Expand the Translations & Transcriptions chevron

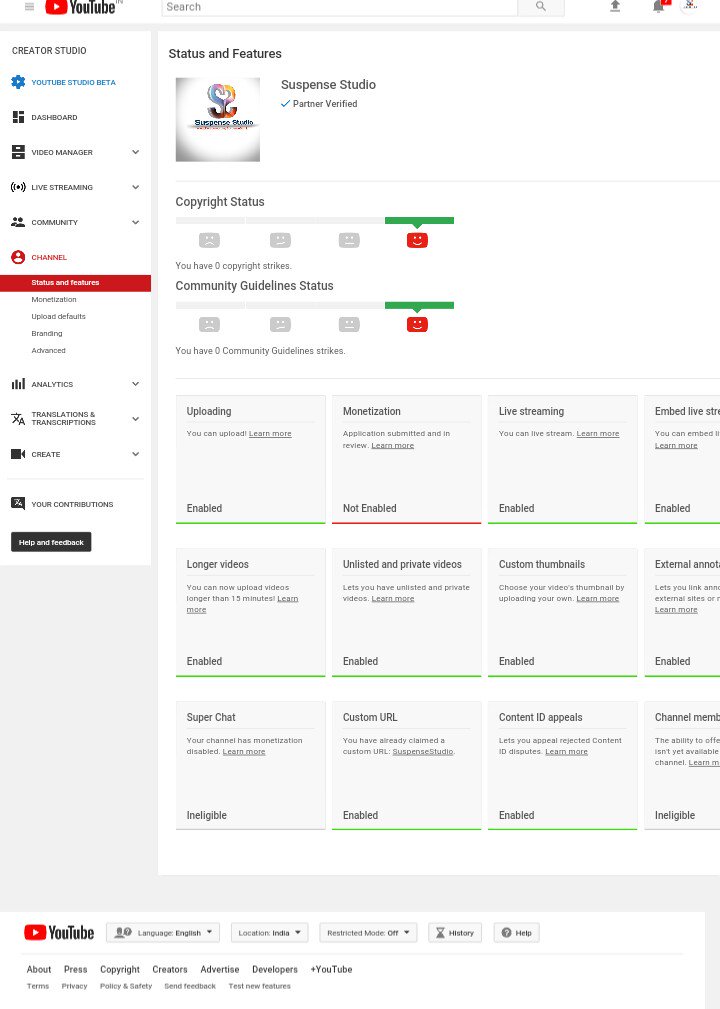[135, 419]
